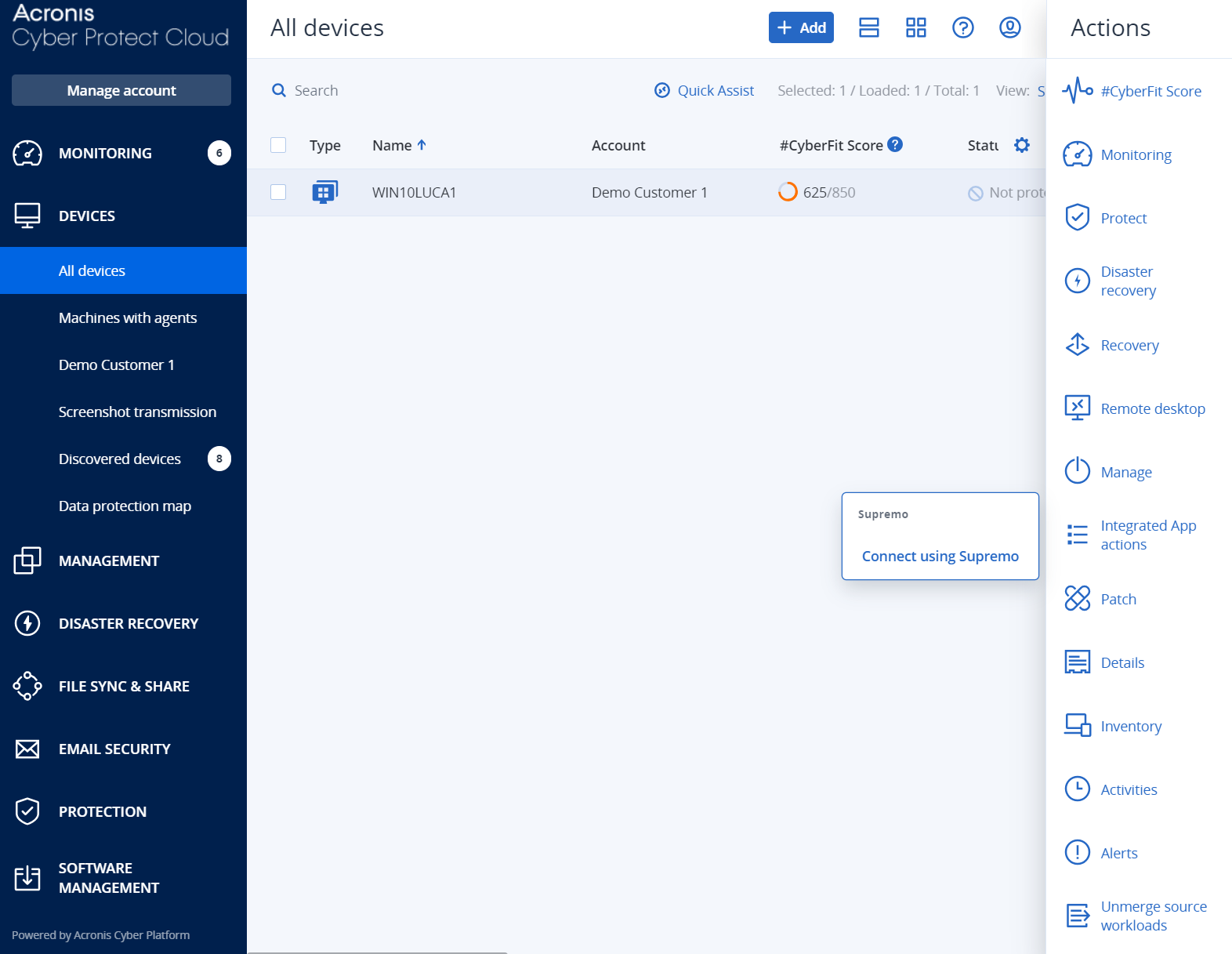Click the Protection shield icon in sidebar
This screenshot has height=954, width=1232.
[27, 811]
